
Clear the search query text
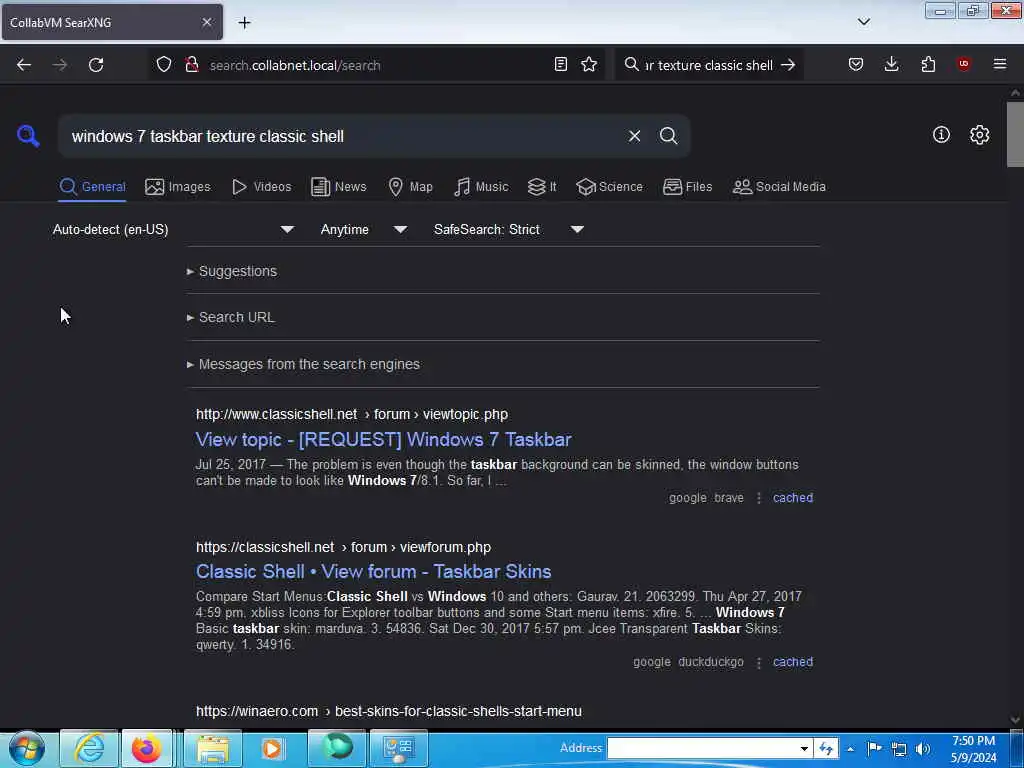pos(634,136)
